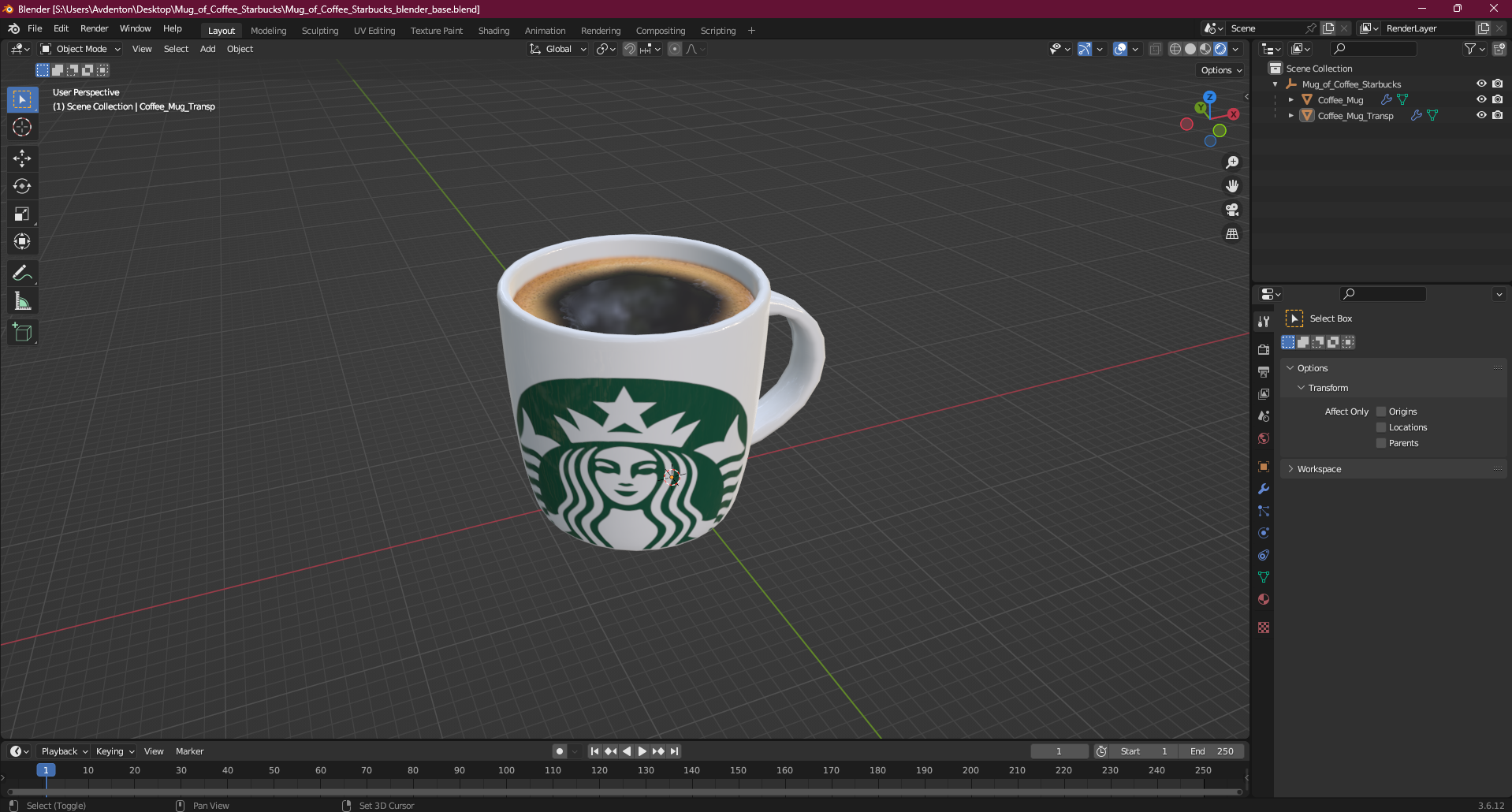Select the Cursor tool in the viewport toolbar
The image size is (1512, 812).
coord(22,127)
